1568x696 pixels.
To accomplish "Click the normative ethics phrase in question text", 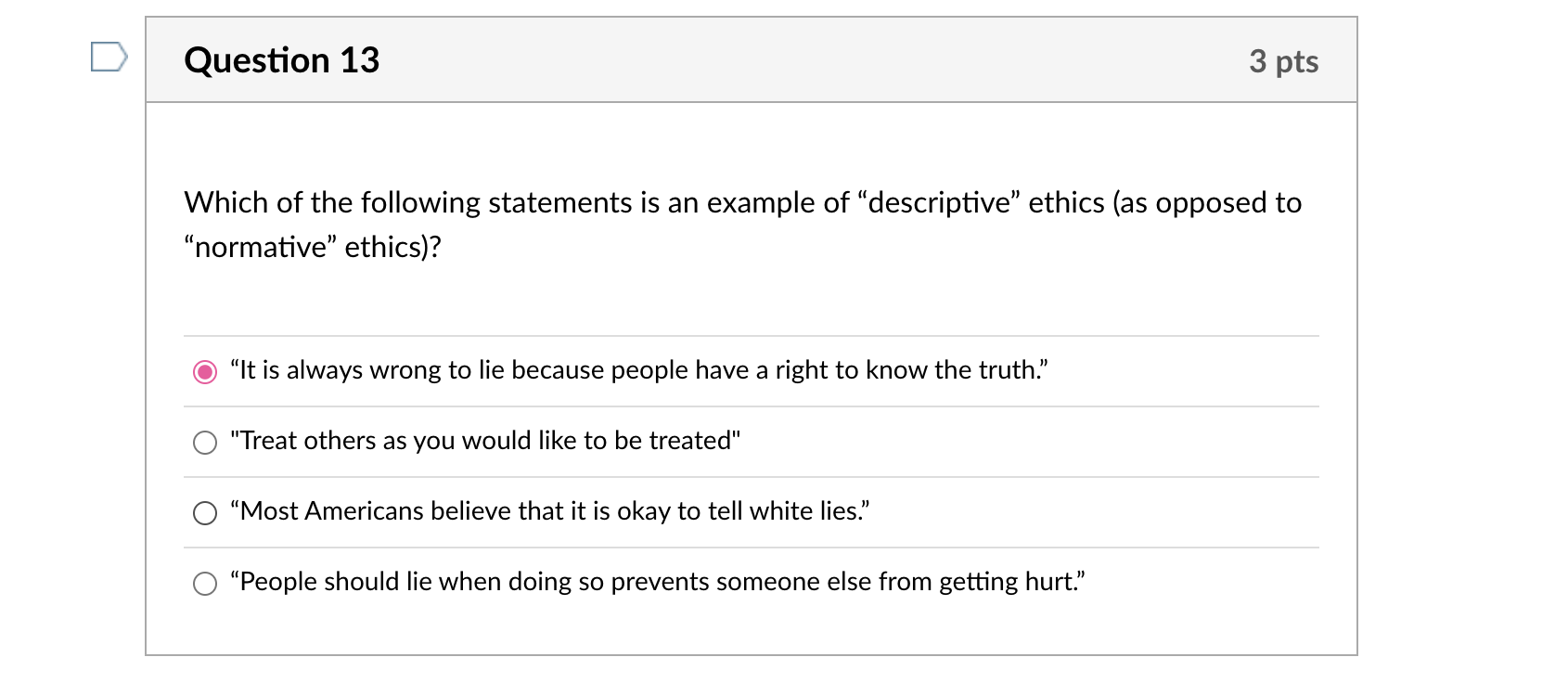I will pos(258,246).
